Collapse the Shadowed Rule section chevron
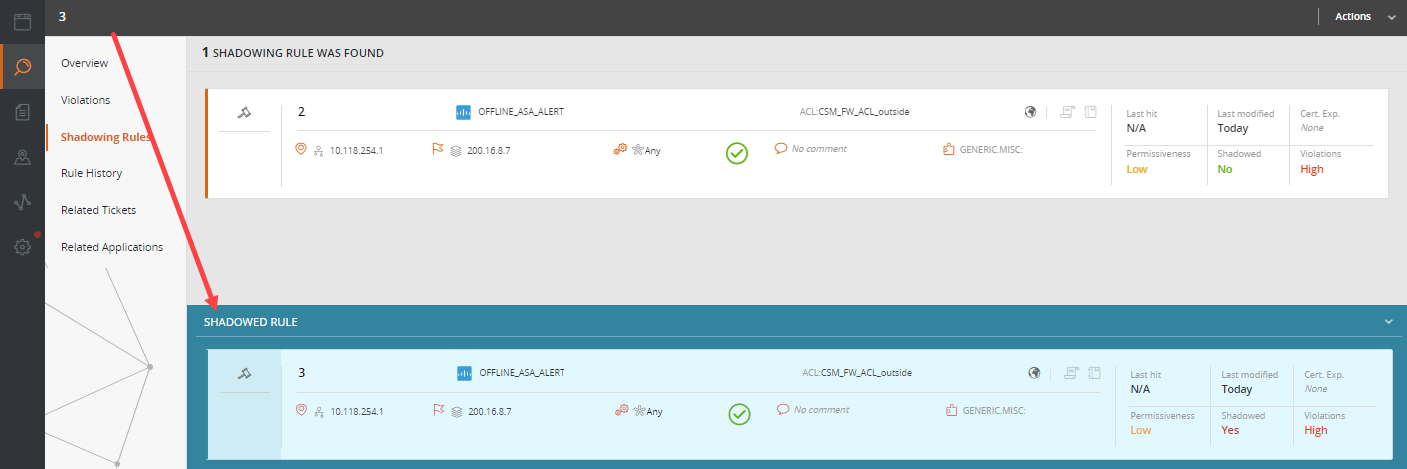1407x469 pixels. [1388, 322]
